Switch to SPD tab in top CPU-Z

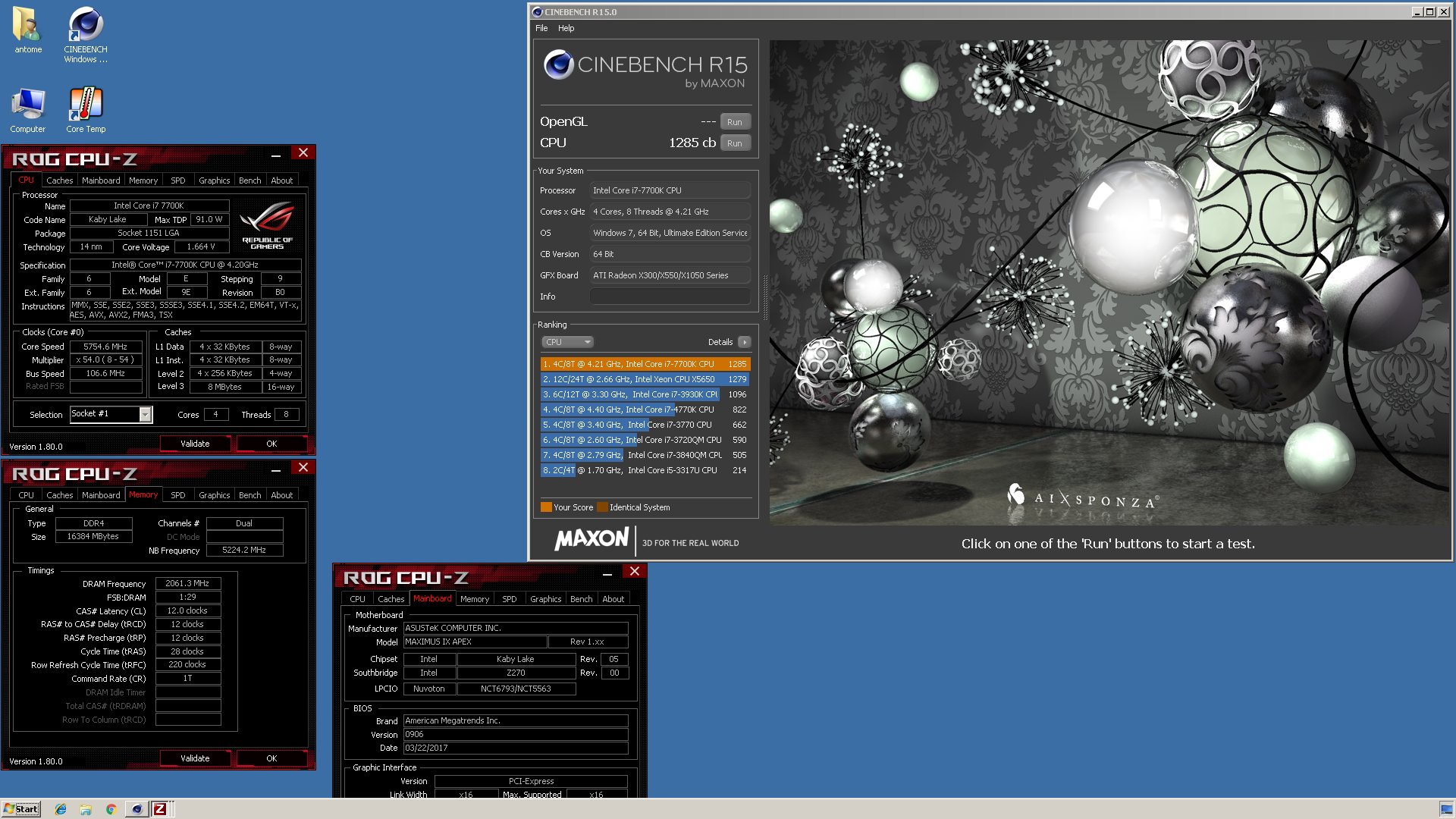point(178,180)
